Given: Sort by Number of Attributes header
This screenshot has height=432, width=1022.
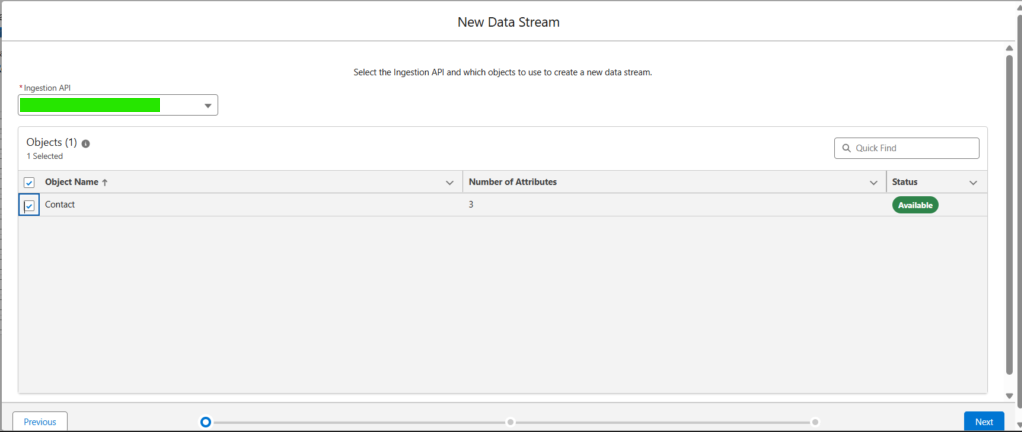Looking at the screenshot, I should [512, 182].
